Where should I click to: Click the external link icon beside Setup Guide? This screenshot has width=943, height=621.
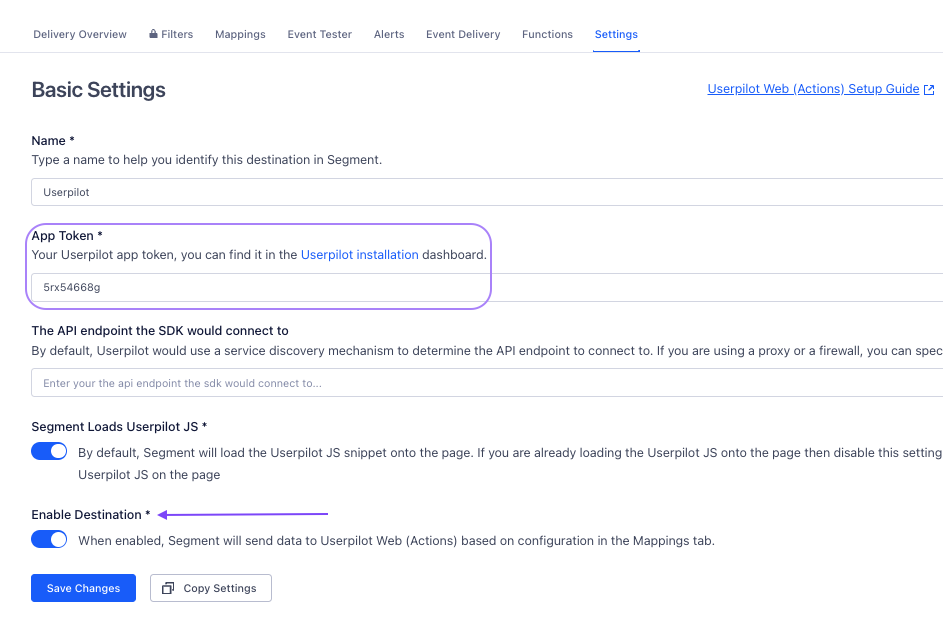929,90
